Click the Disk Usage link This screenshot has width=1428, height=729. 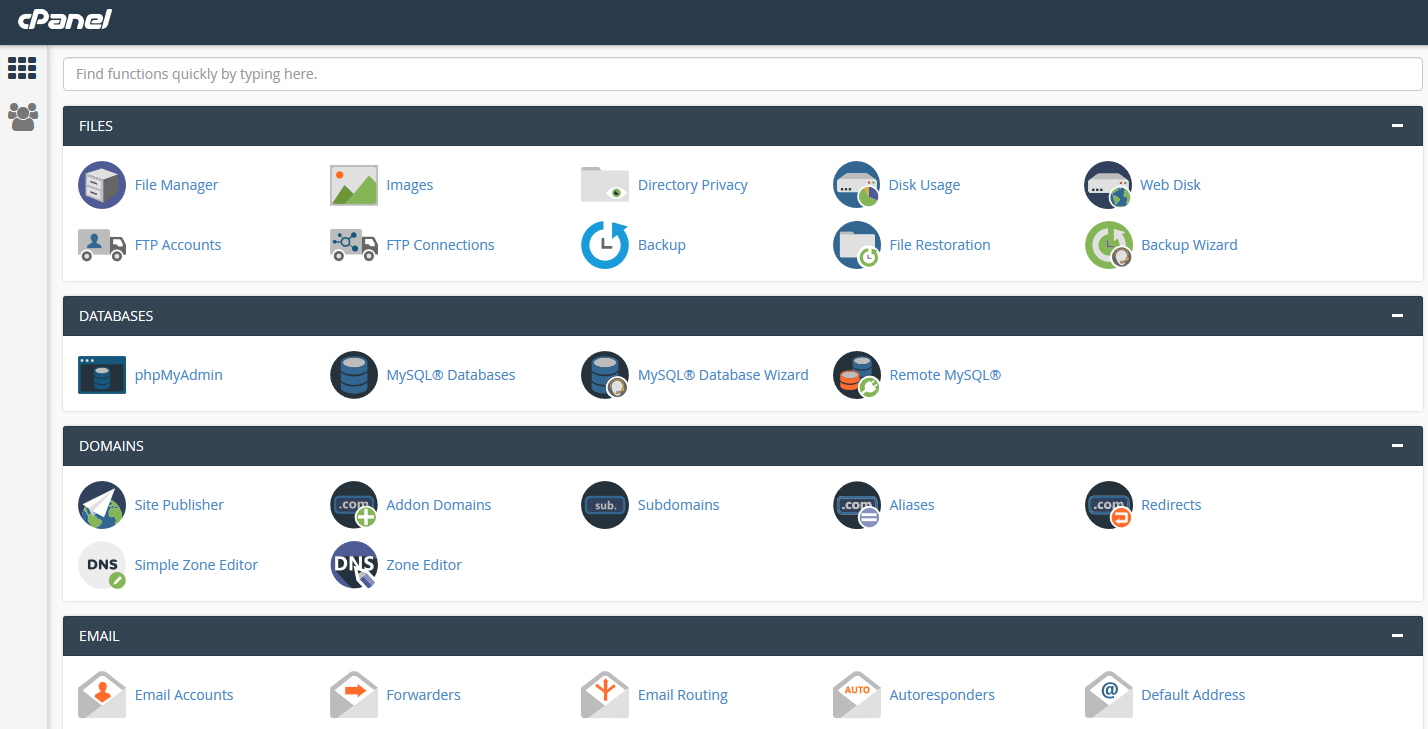pyautogui.click(x=925, y=185)
